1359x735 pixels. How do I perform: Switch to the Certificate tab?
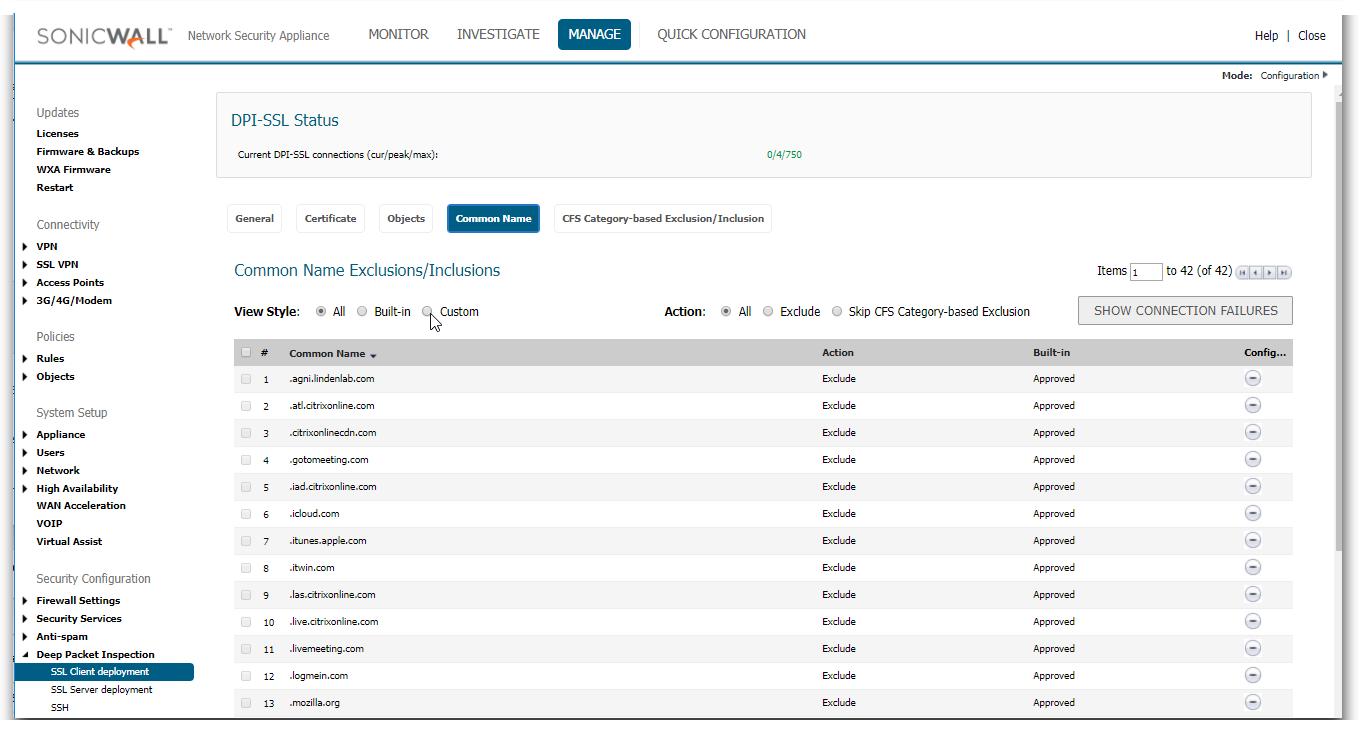(330, 218)
